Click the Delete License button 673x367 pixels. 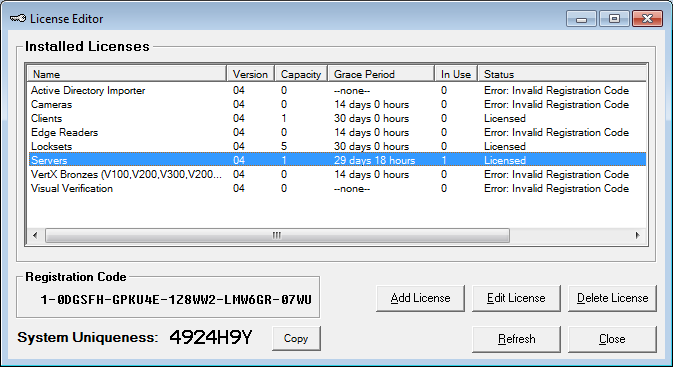612,298
